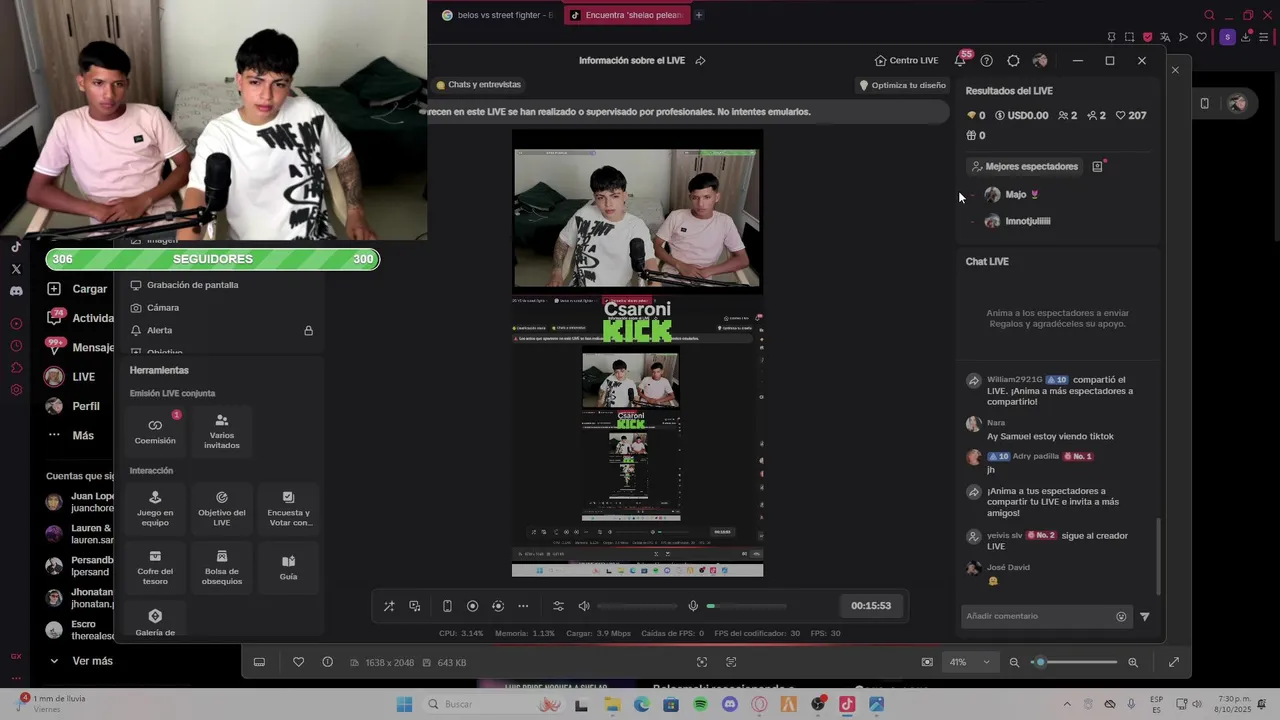This screenshot has height=720, width=1280.
Task: Open Windows Start menu
Action: [x=404, y=705]
